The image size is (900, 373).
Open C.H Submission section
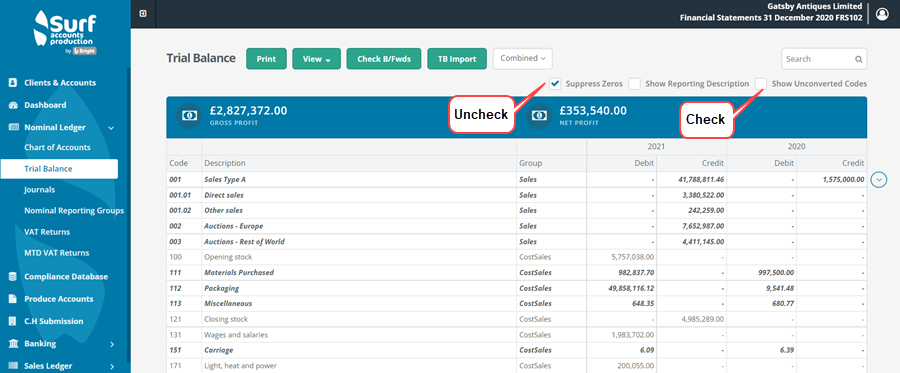(54, 321)
